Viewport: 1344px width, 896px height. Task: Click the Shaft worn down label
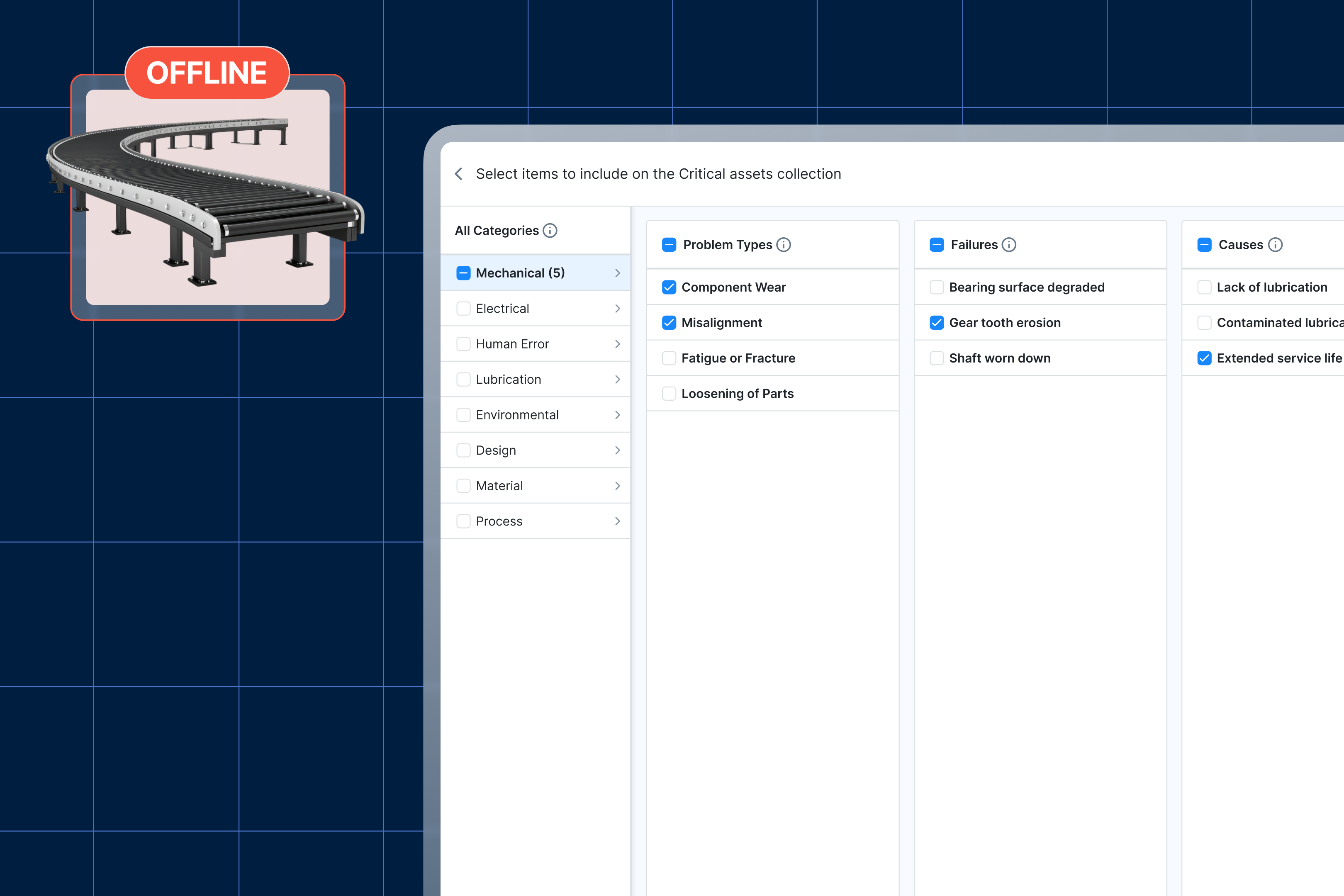click(999, 358)
